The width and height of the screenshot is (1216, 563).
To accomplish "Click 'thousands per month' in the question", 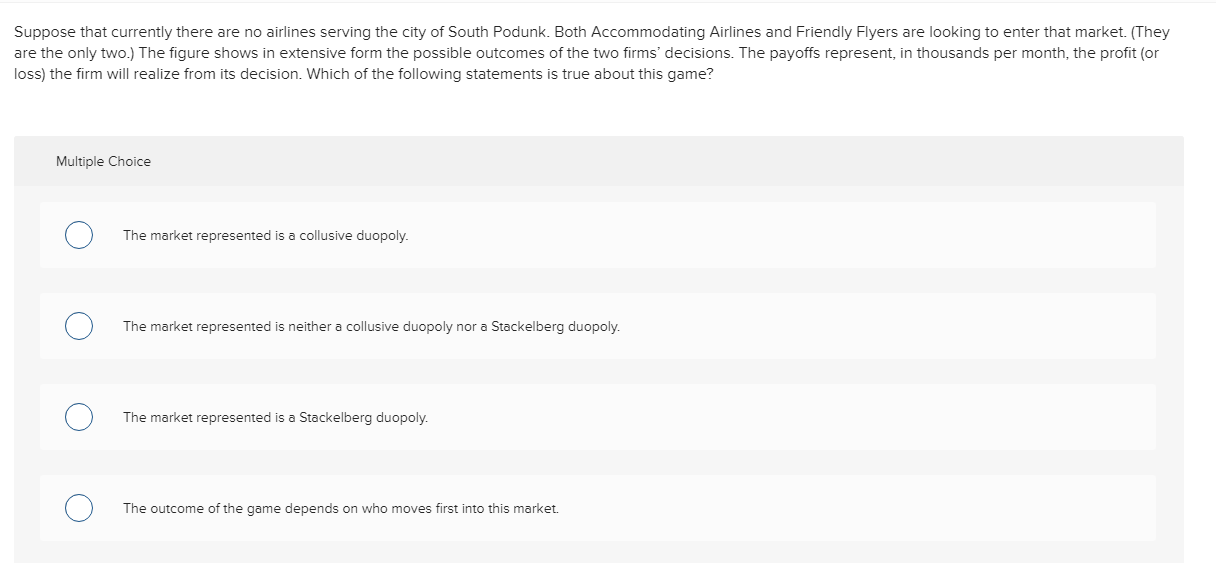I will [x=988, y=53].
